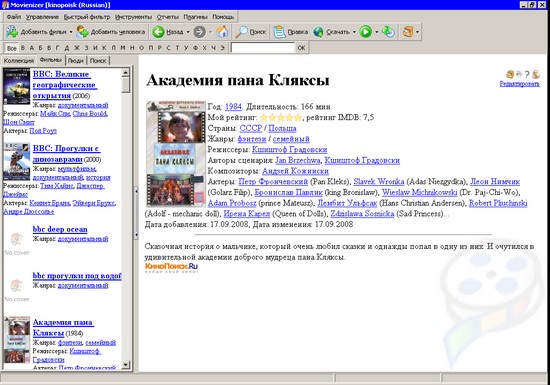Expand the export box icon dropdown arrow
This screenshot has height=385, width=550.
417,32
